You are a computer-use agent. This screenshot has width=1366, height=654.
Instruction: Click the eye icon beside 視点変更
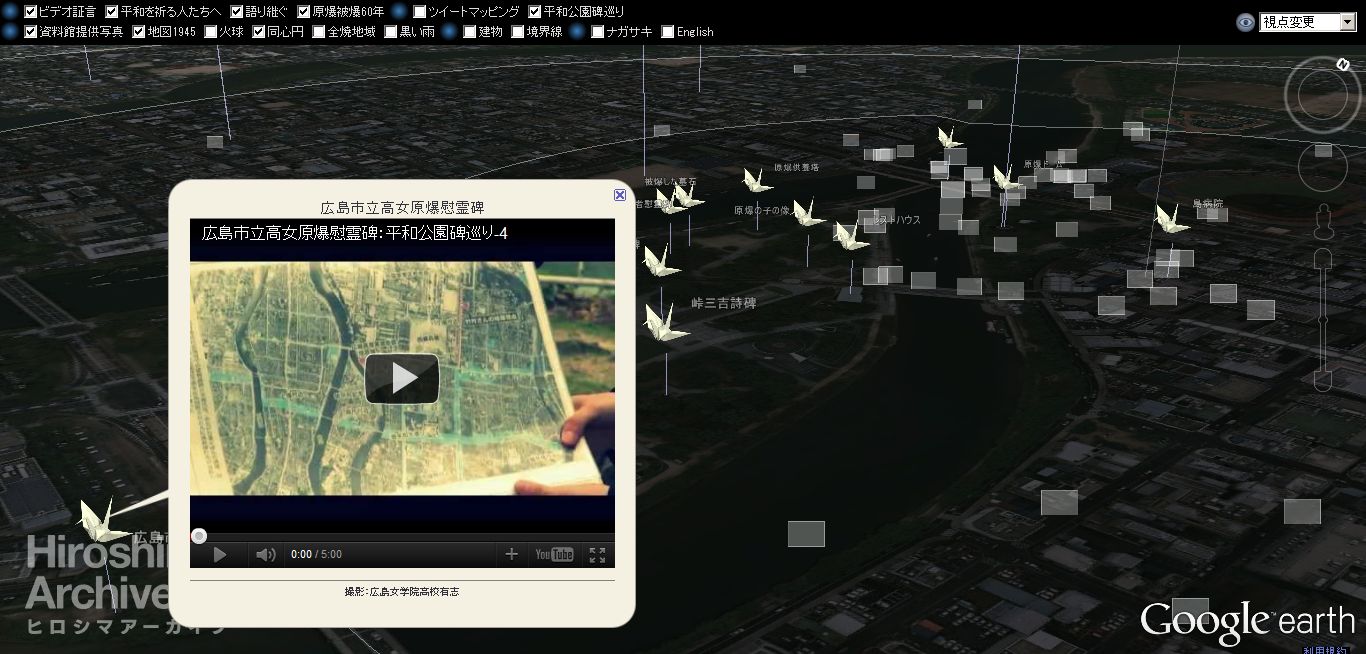click(1245, 22)
